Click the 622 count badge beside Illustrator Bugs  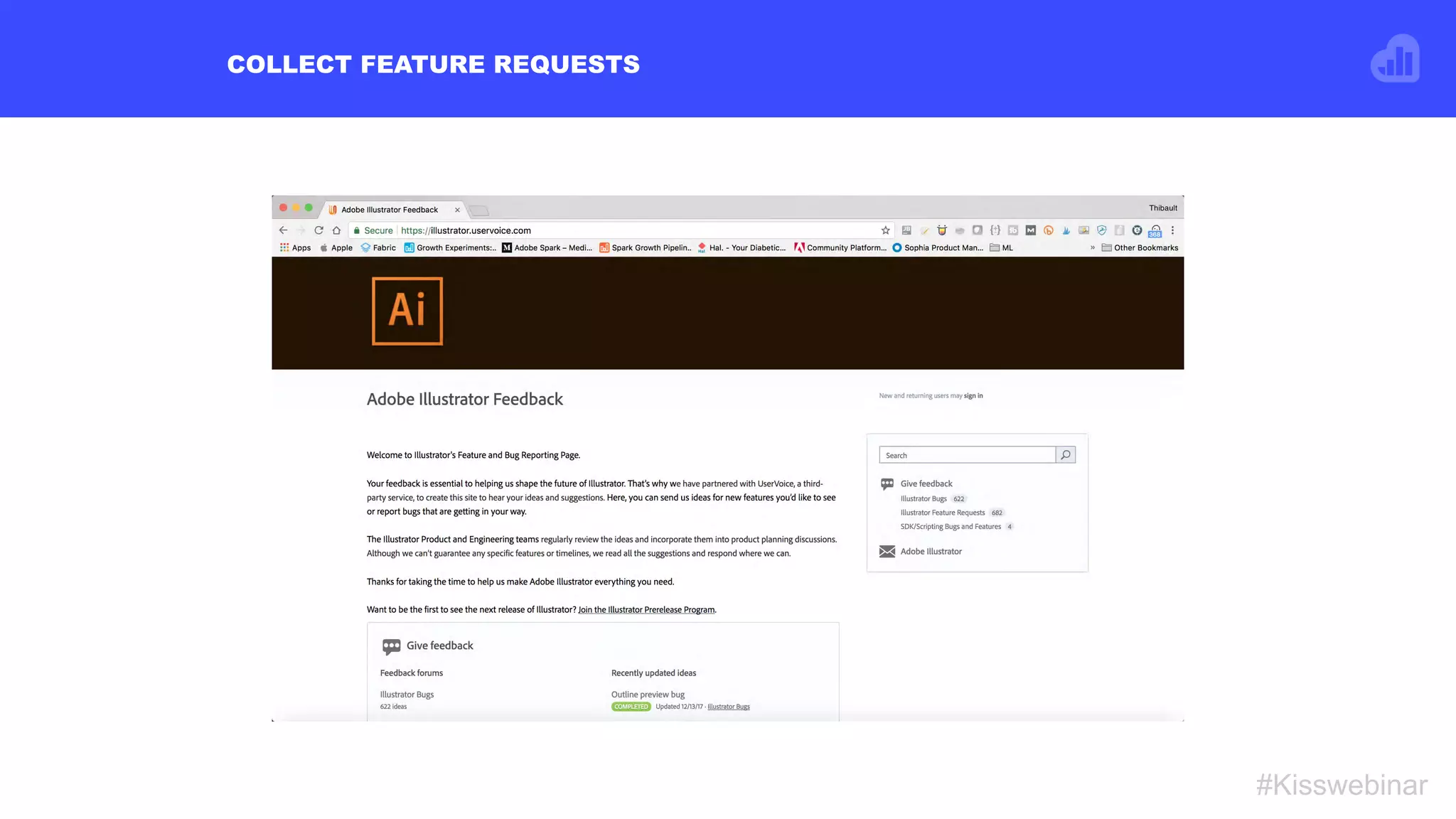[x=959, y=499]
